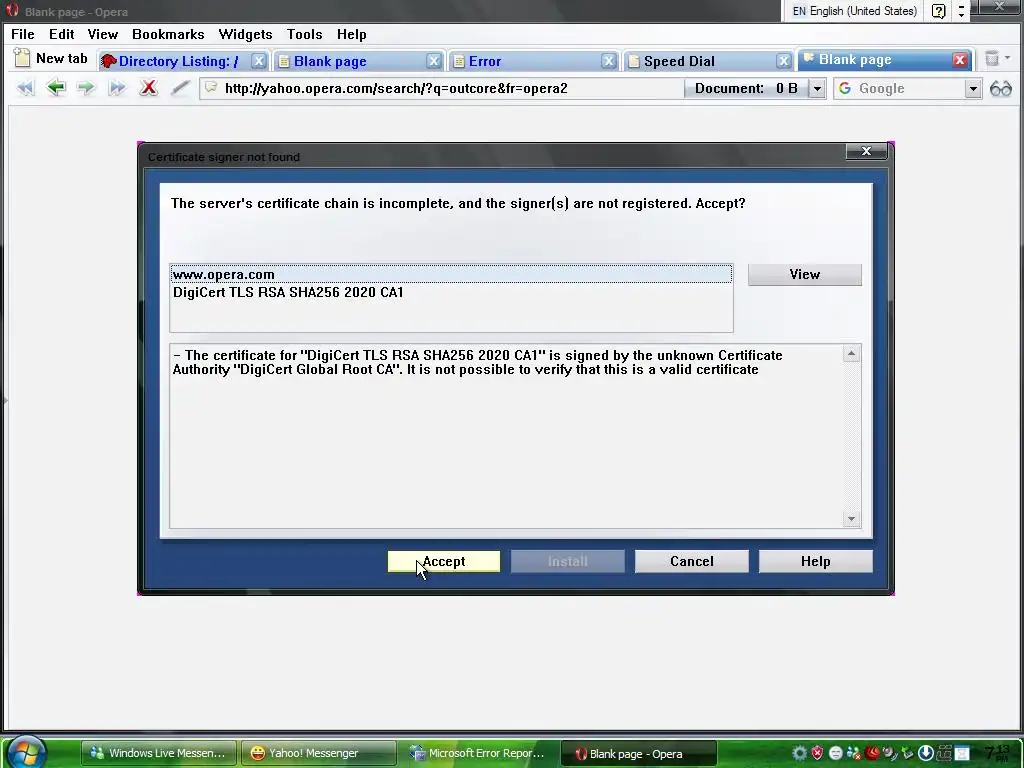Viewport: 1024px width, 768px height.
Task: Click the Messenger tray icon with red X
Action: click(x=854, y=753)
